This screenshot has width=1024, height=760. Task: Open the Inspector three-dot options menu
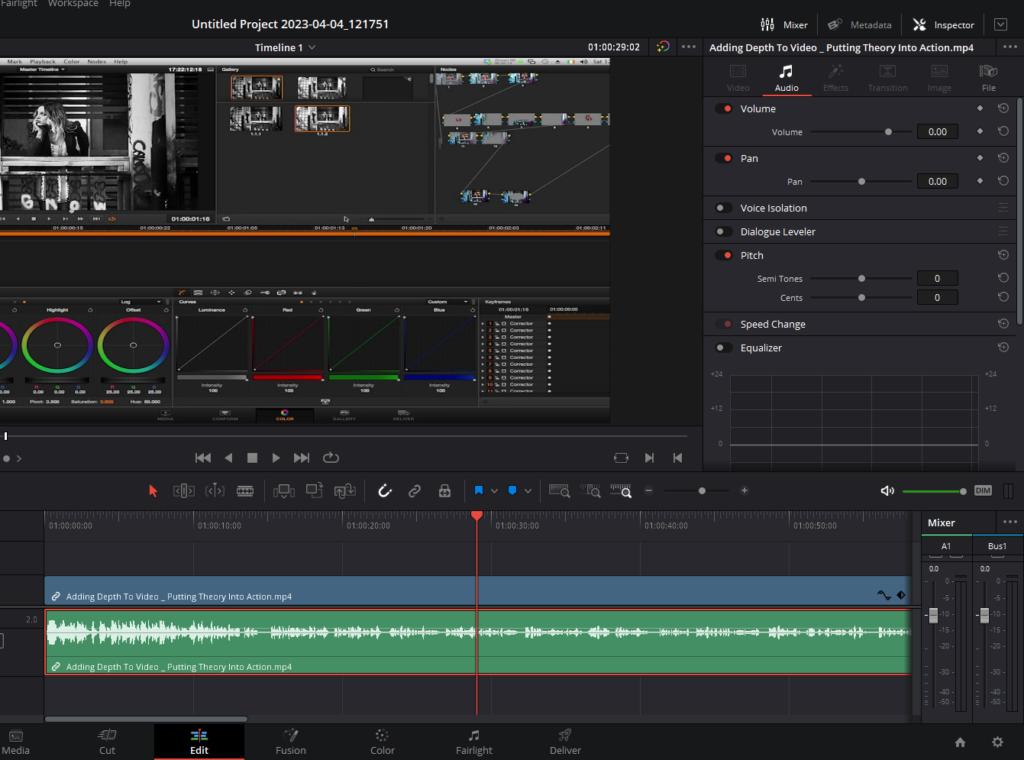click(x=1010, y=47)
